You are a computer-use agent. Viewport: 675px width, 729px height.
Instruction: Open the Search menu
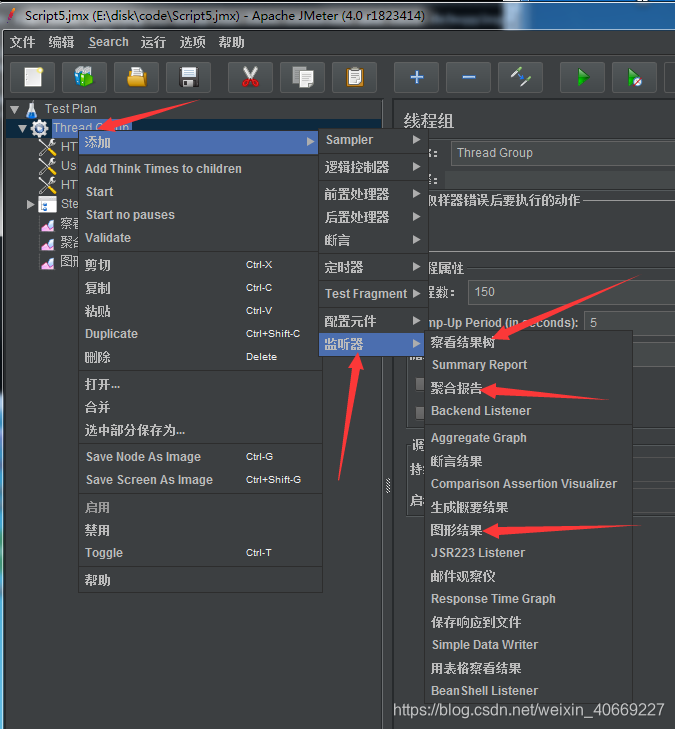click(108, 42)
